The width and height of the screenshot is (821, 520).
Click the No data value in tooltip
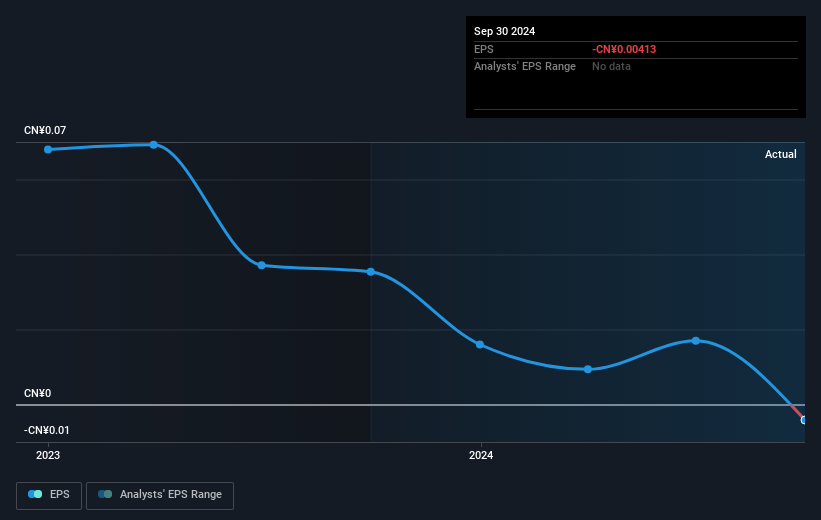[x=611, y=67]
